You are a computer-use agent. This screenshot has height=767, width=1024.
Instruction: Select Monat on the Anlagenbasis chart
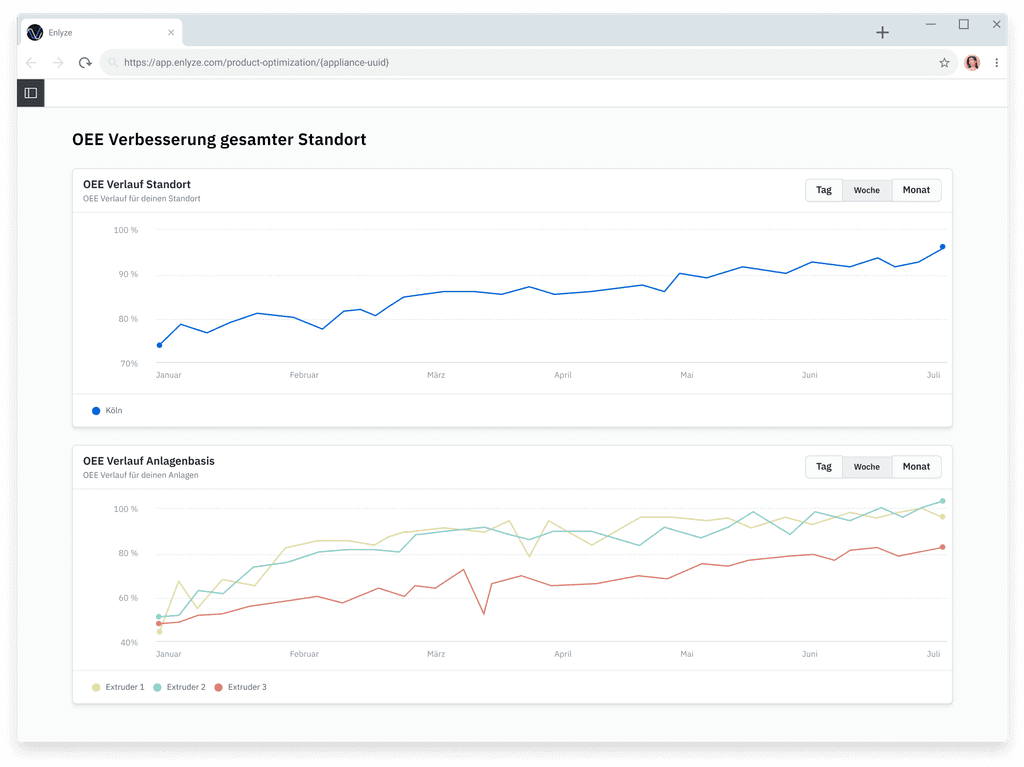[x=915, y=466]
